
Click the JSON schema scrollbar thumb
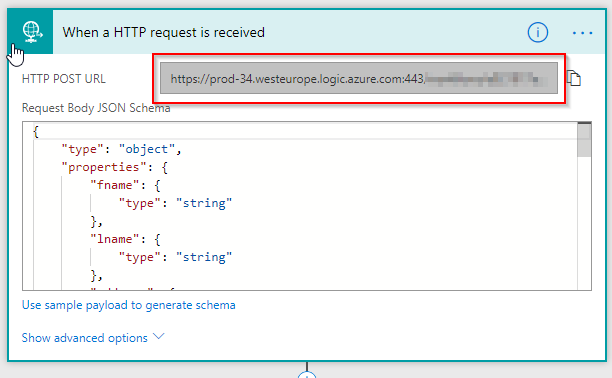point(584,140)
